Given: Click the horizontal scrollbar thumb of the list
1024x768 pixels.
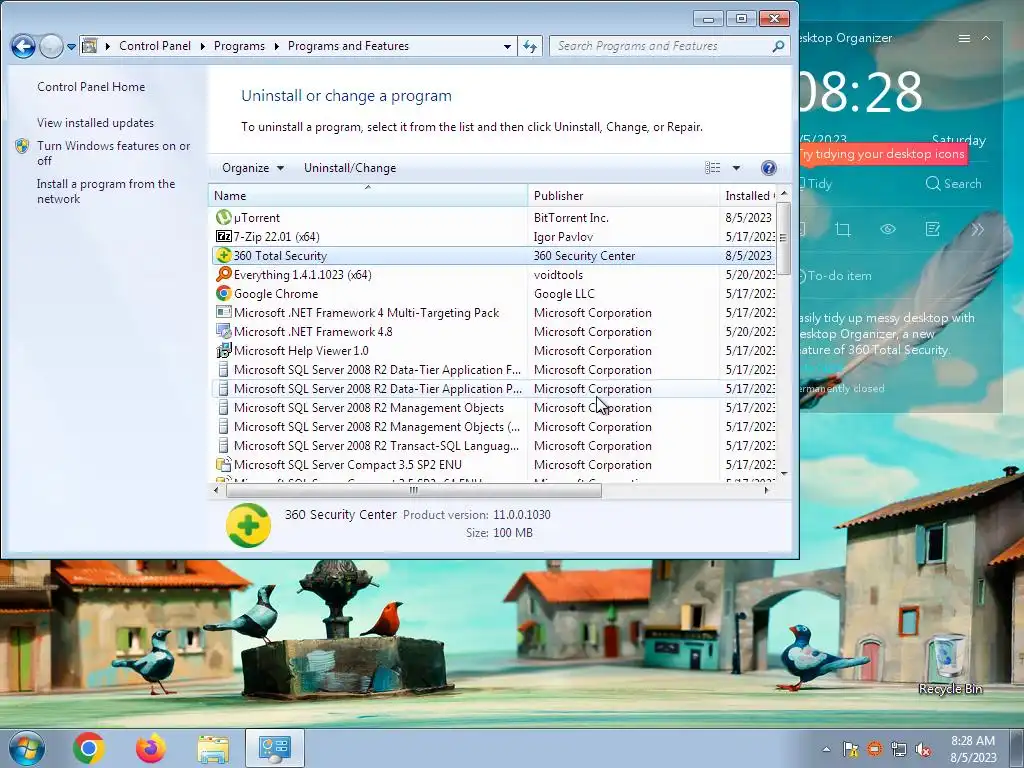Looking at the screenshot, I should (413, 490).
